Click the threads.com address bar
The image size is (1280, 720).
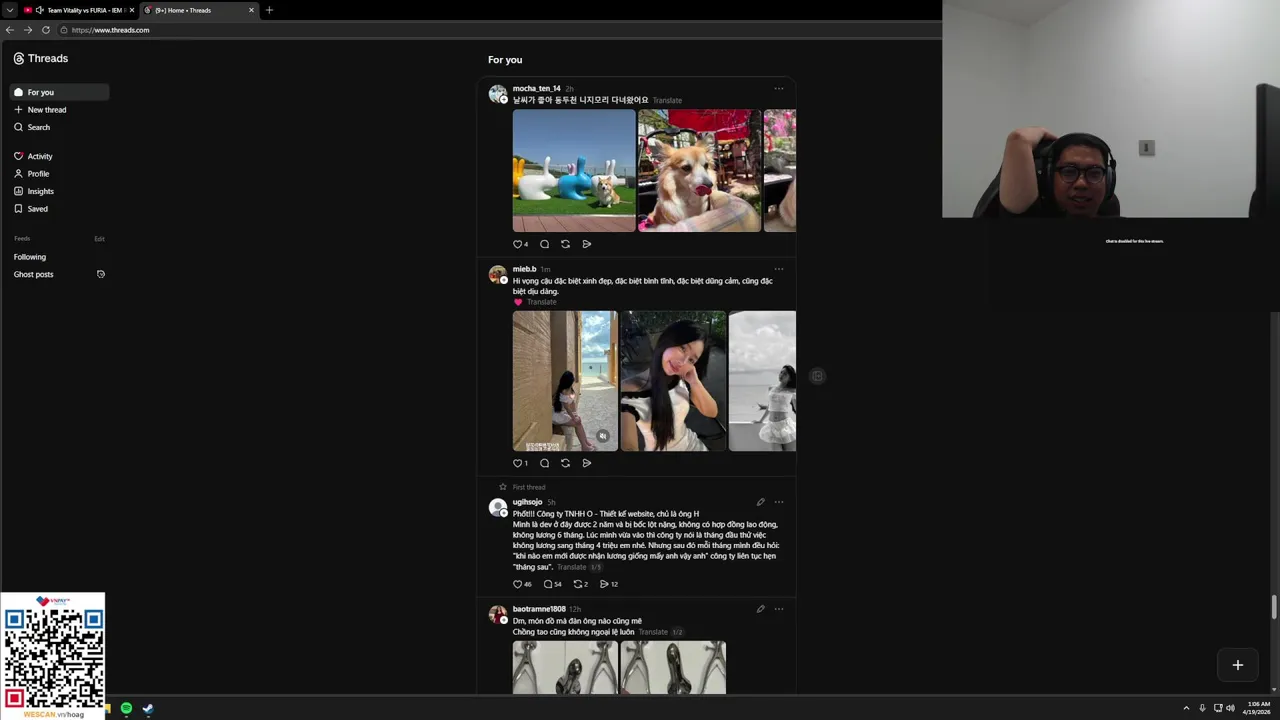pyautogui.click(x=500, y=30)
